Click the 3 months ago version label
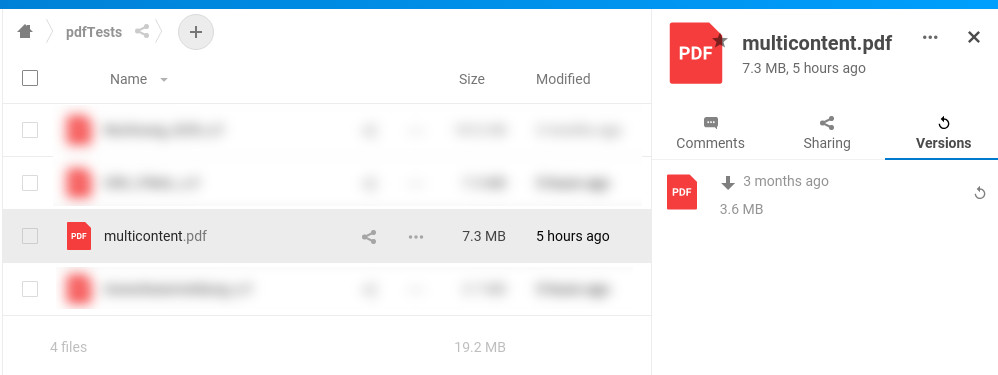 (x=786, y=181)
